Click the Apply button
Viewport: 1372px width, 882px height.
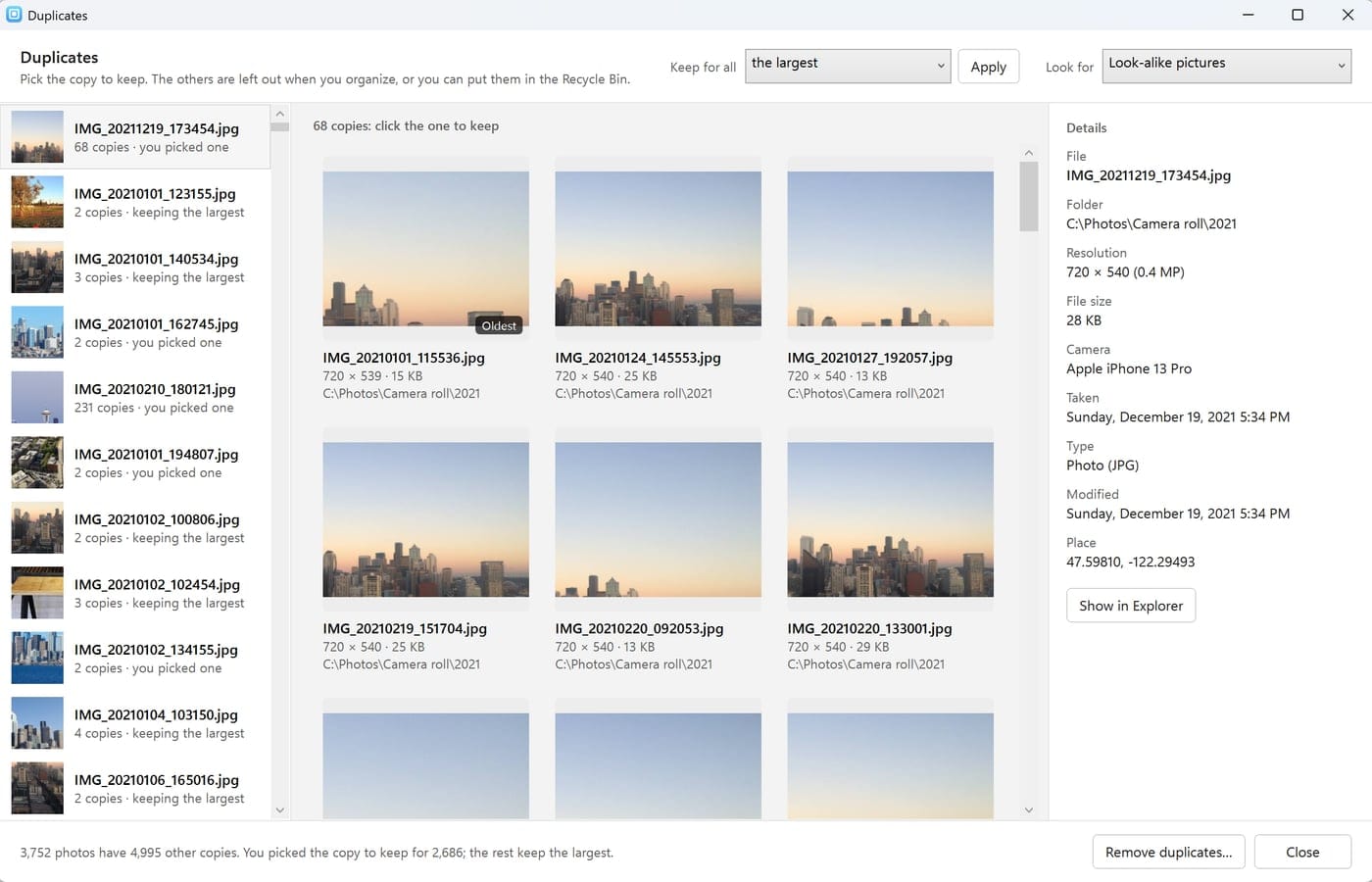coord(988,67)
